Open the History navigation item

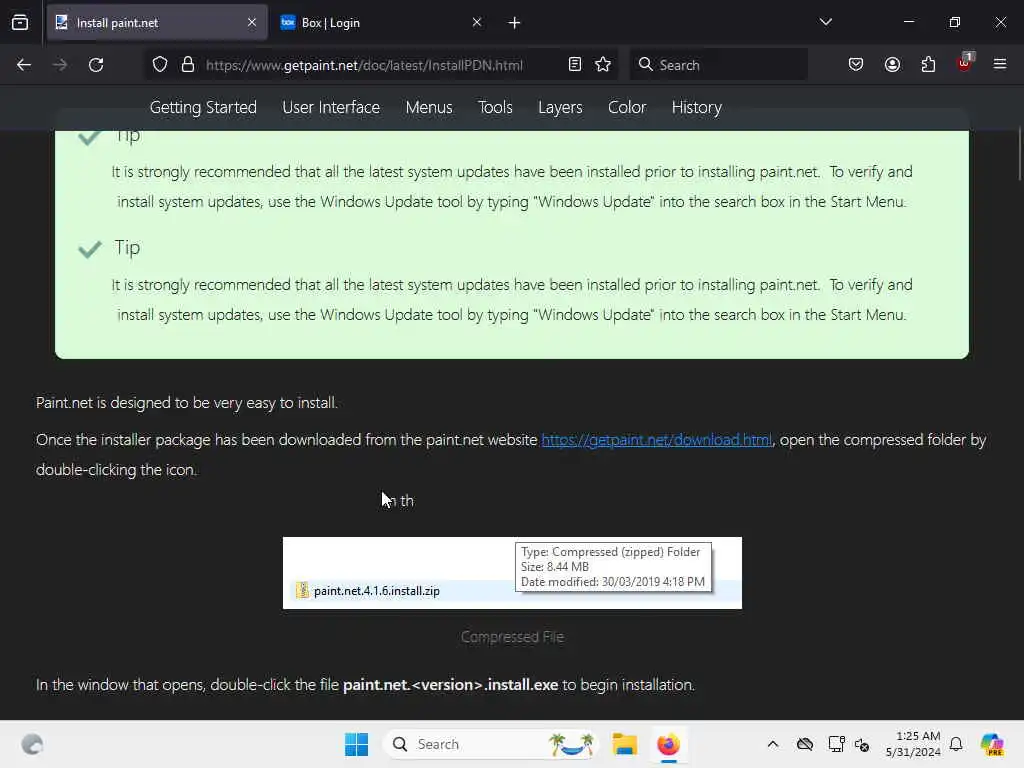coord(697,107)
